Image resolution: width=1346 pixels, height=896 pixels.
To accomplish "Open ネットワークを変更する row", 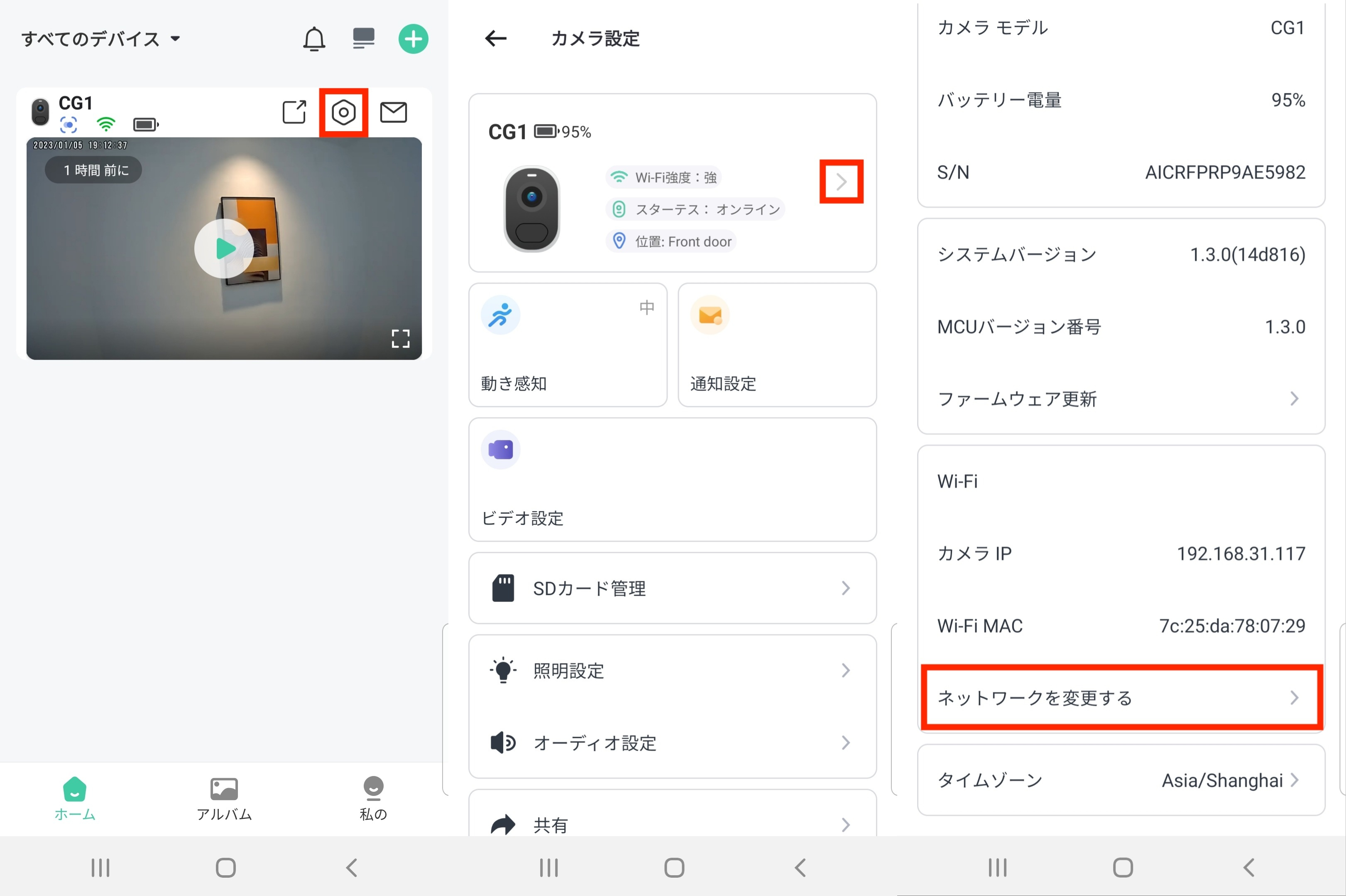I will [1121, 698].
